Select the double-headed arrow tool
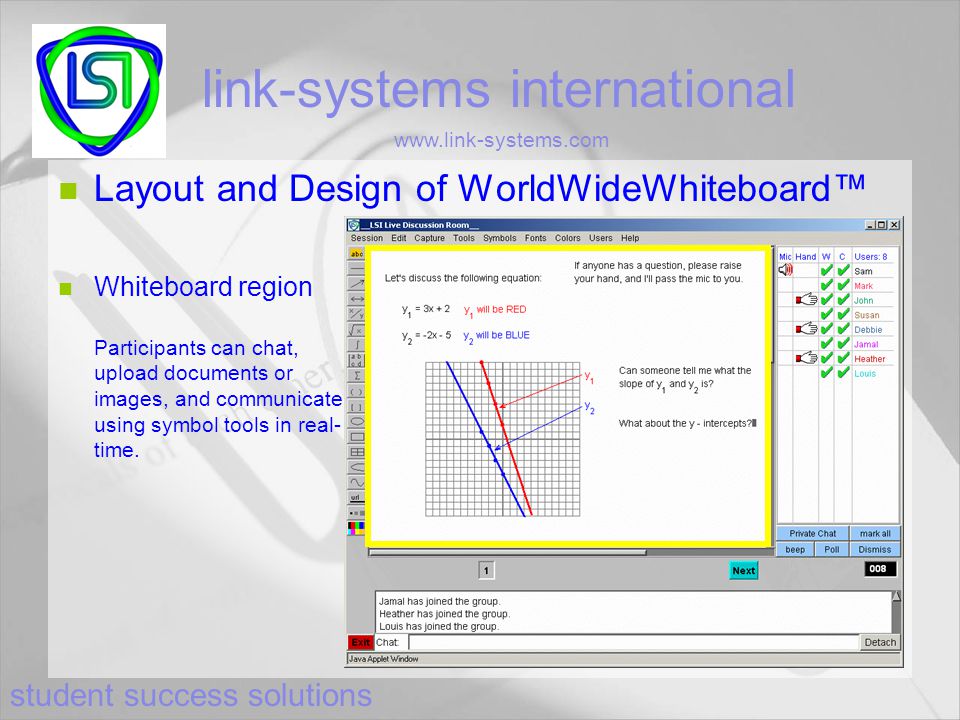The image size is (960, 720). tap(356, 299)
